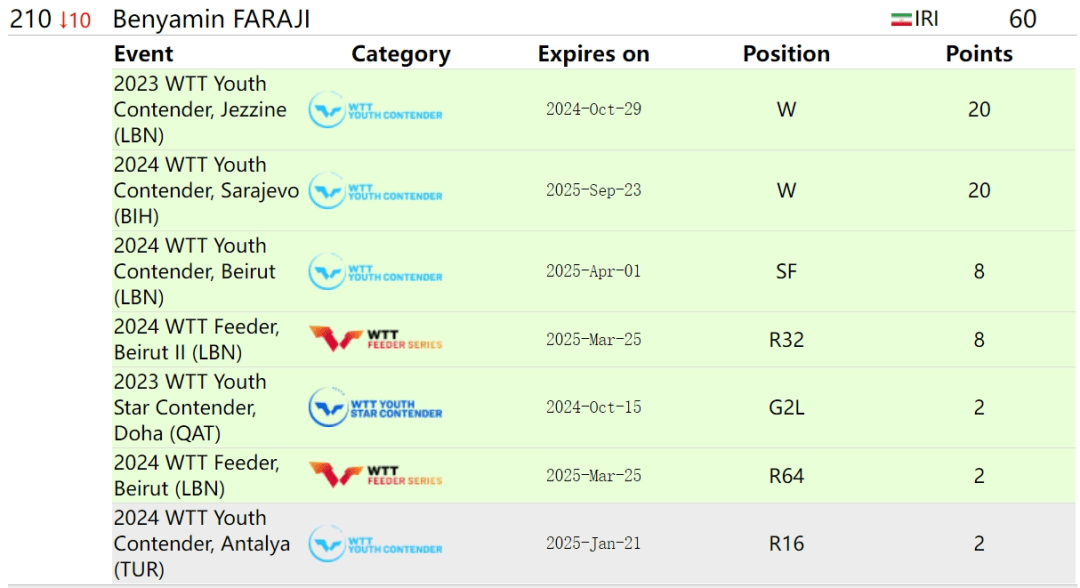Click WTT Youth Contender logo in Antalya row

(375, 543)
